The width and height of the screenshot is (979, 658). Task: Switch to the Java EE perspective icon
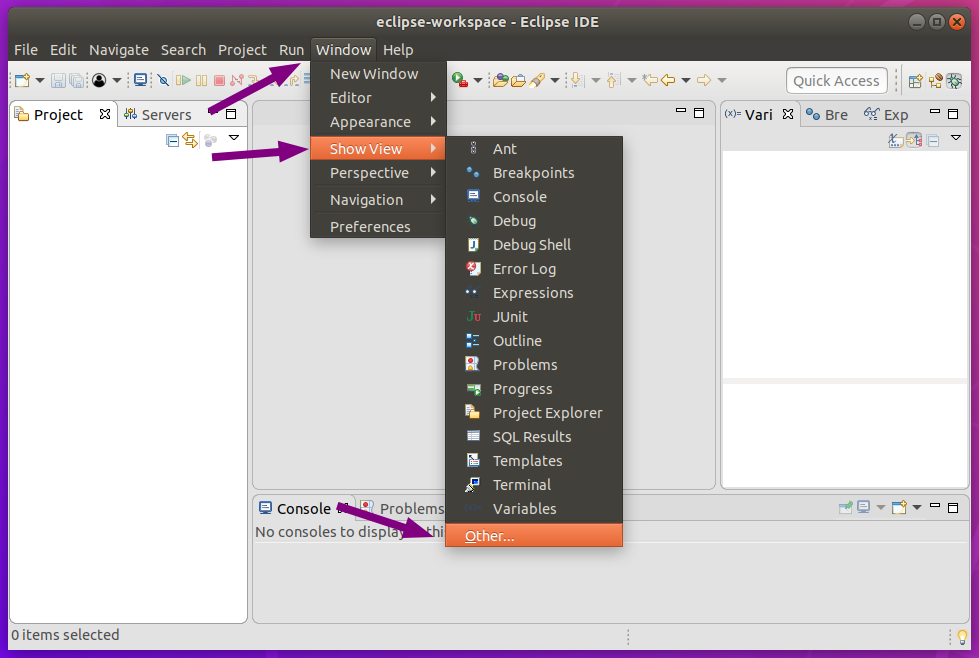[x=935, y=81]
